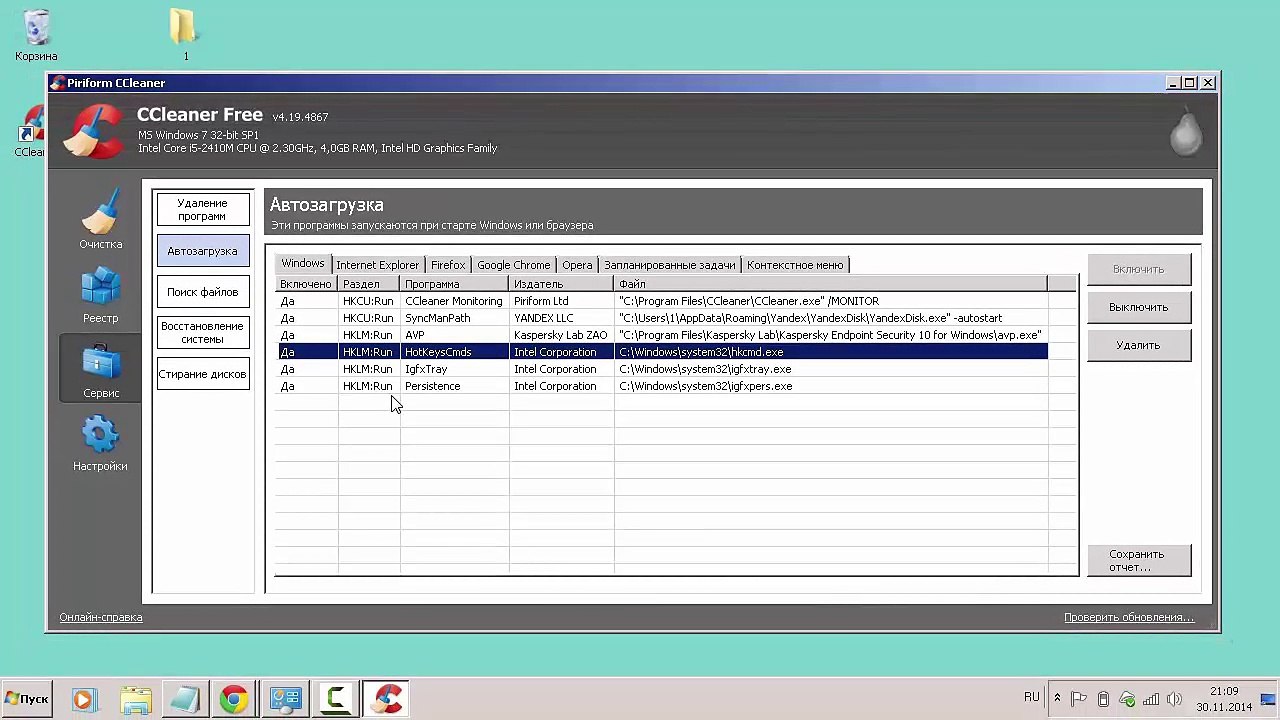This screenshot has height=720, width=1280.
Task: Open the Очистка cleaner section
Action: tap(101, 219)
